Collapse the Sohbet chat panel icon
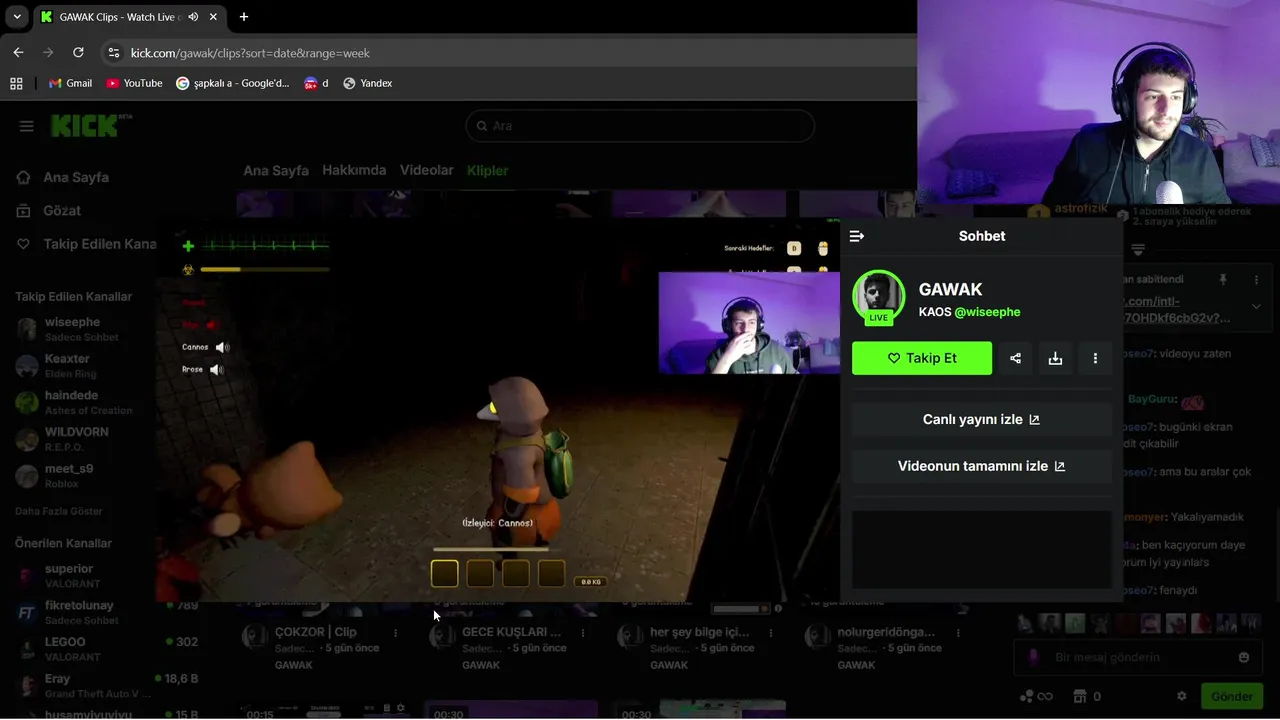1280x720 pixels. click(857, 236)
